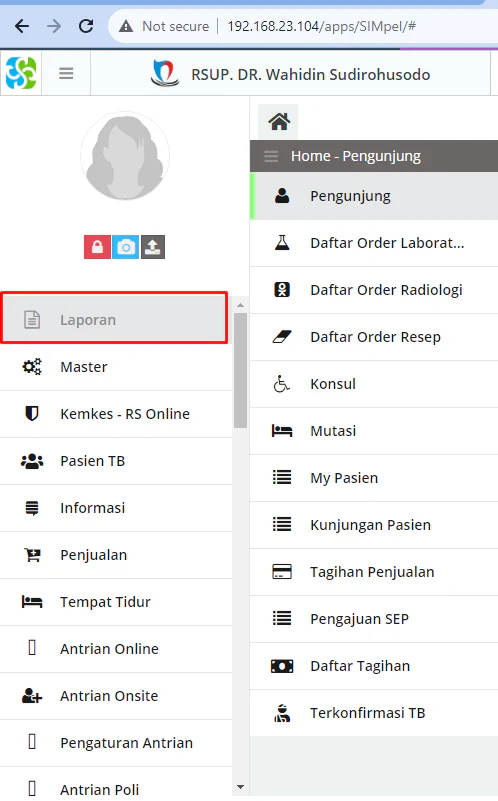Click the browser address bar URL
Screen dimensions: 498x801
click(321, 26)
